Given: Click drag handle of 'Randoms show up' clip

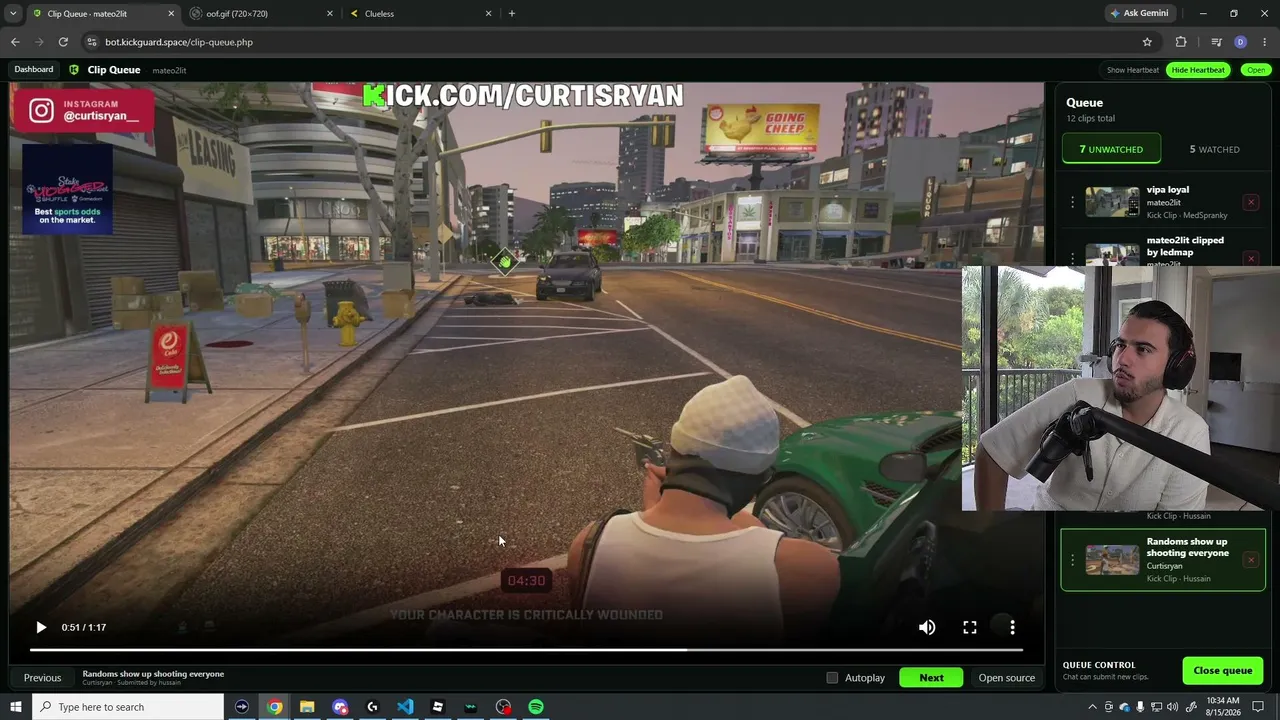Looking at the screenshot, I should tap(1072, 560).
